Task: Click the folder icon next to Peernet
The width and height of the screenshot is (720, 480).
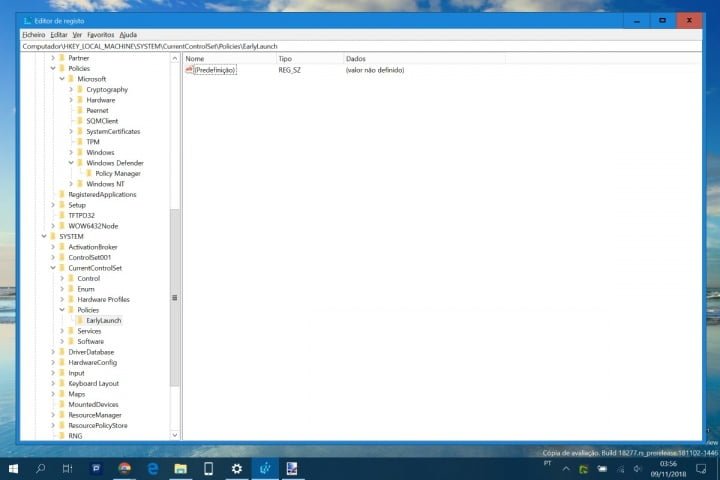Action: pyautogui.click(x=80, y=110)
